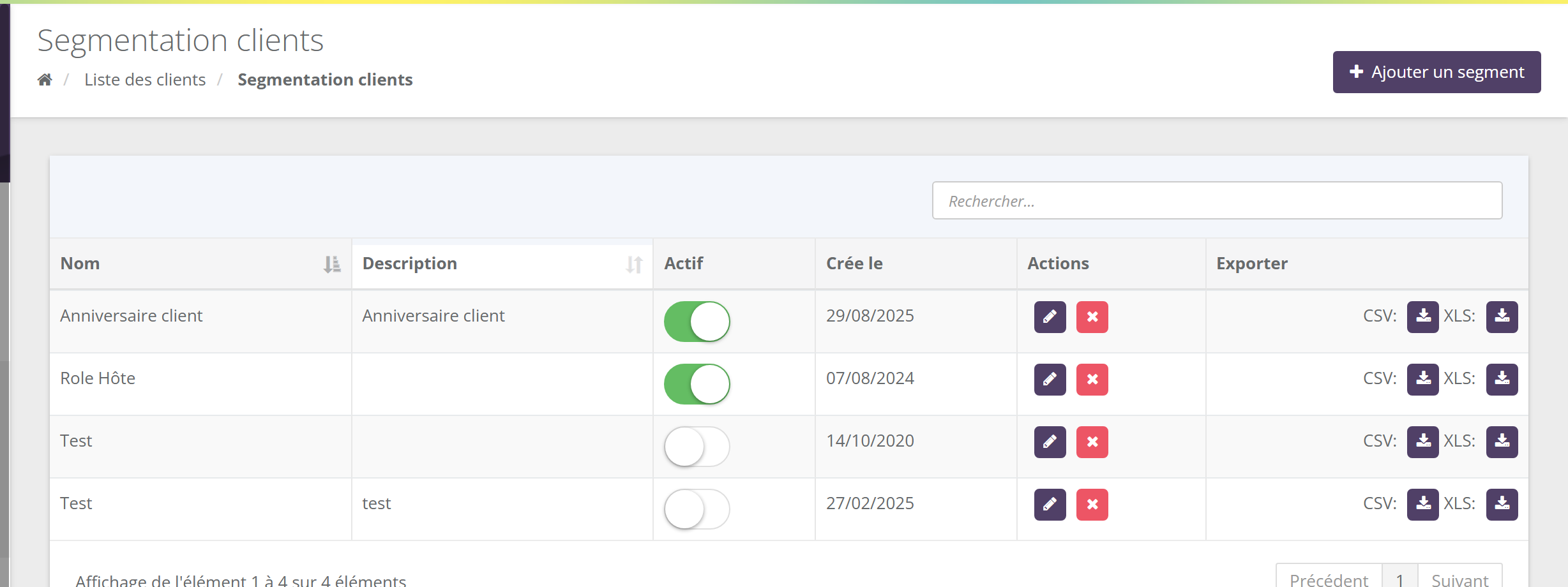Download XLS for Test created 27/02/2025
Viewport: 1568px width, 587px height.
(x=1502, y=505)
